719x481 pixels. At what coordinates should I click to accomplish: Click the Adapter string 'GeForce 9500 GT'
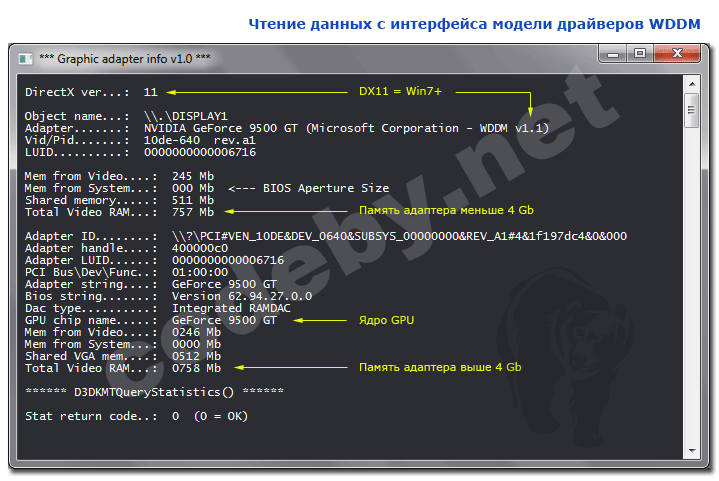[224, 284]
